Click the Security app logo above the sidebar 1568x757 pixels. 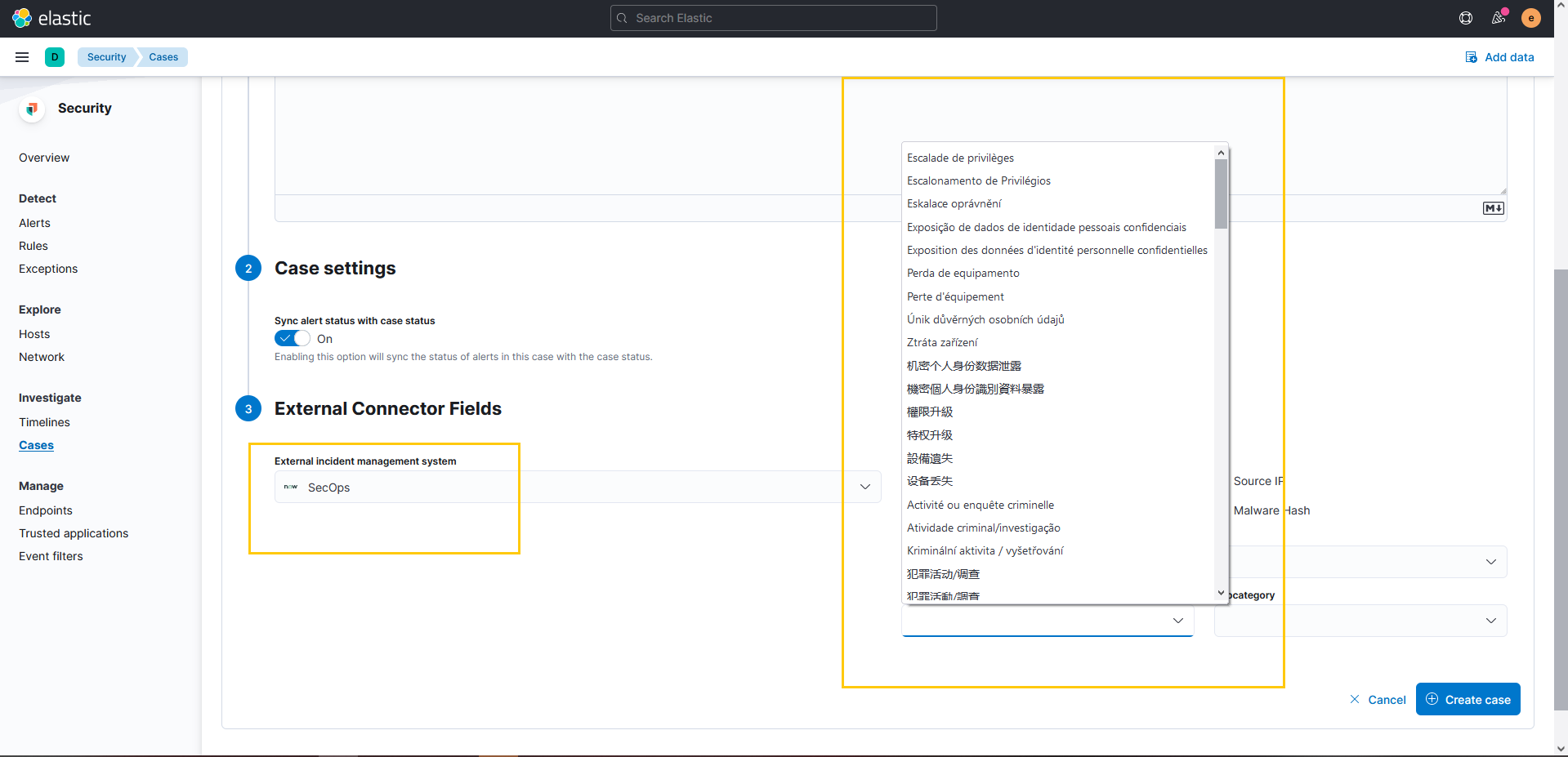coord(30,108)
